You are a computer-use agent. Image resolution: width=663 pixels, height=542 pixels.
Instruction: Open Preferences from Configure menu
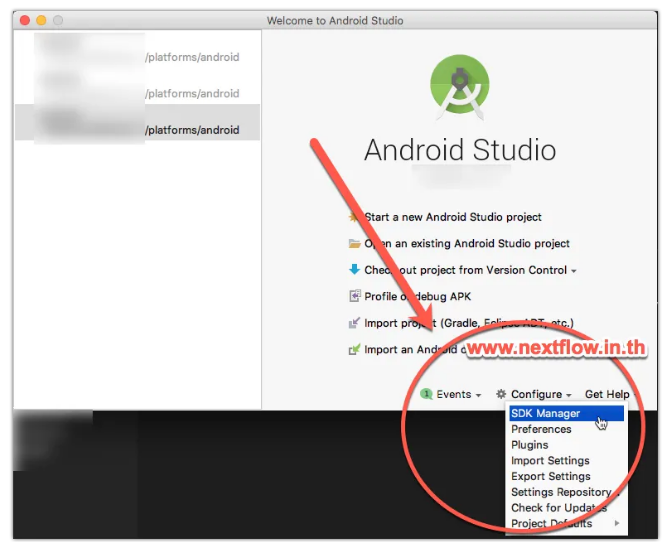click(567, 429)
